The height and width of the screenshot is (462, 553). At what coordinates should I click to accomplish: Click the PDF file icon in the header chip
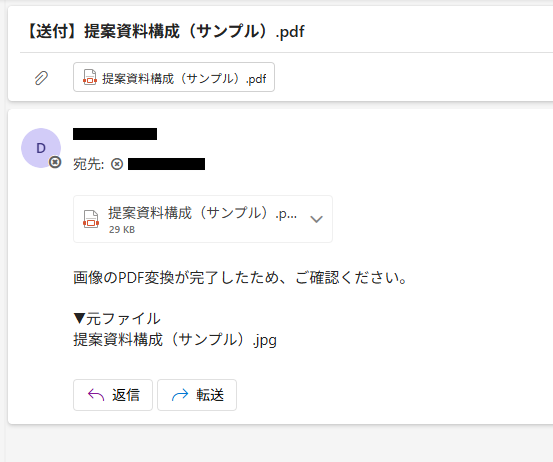coord(90,77)
